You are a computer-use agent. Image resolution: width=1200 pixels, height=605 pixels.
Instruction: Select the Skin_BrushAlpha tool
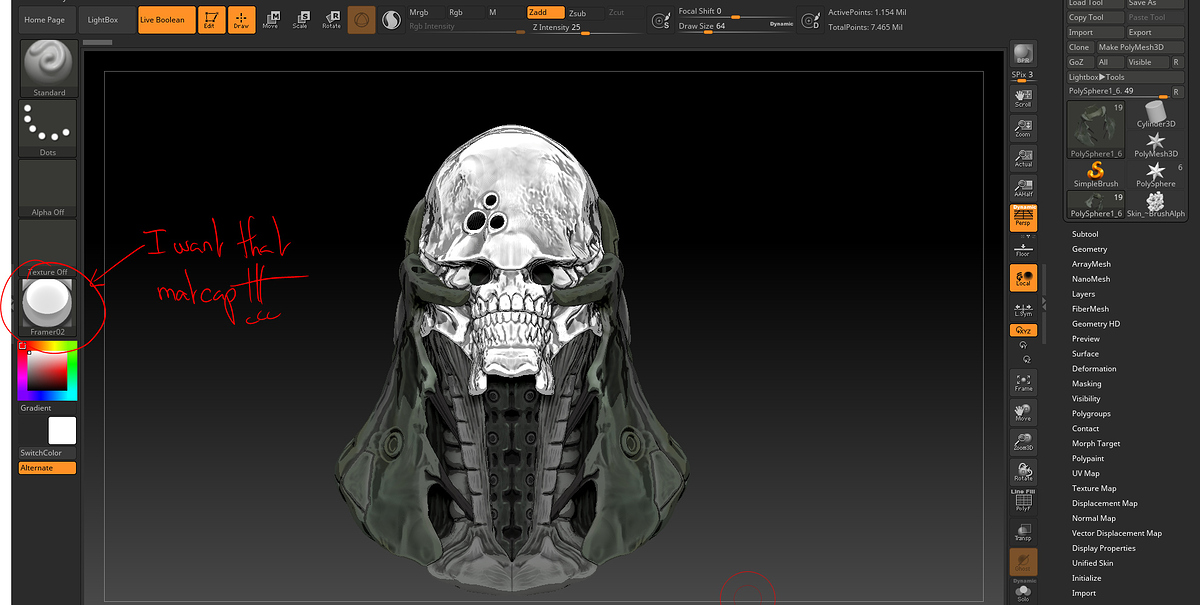(x=1157, y=204)
